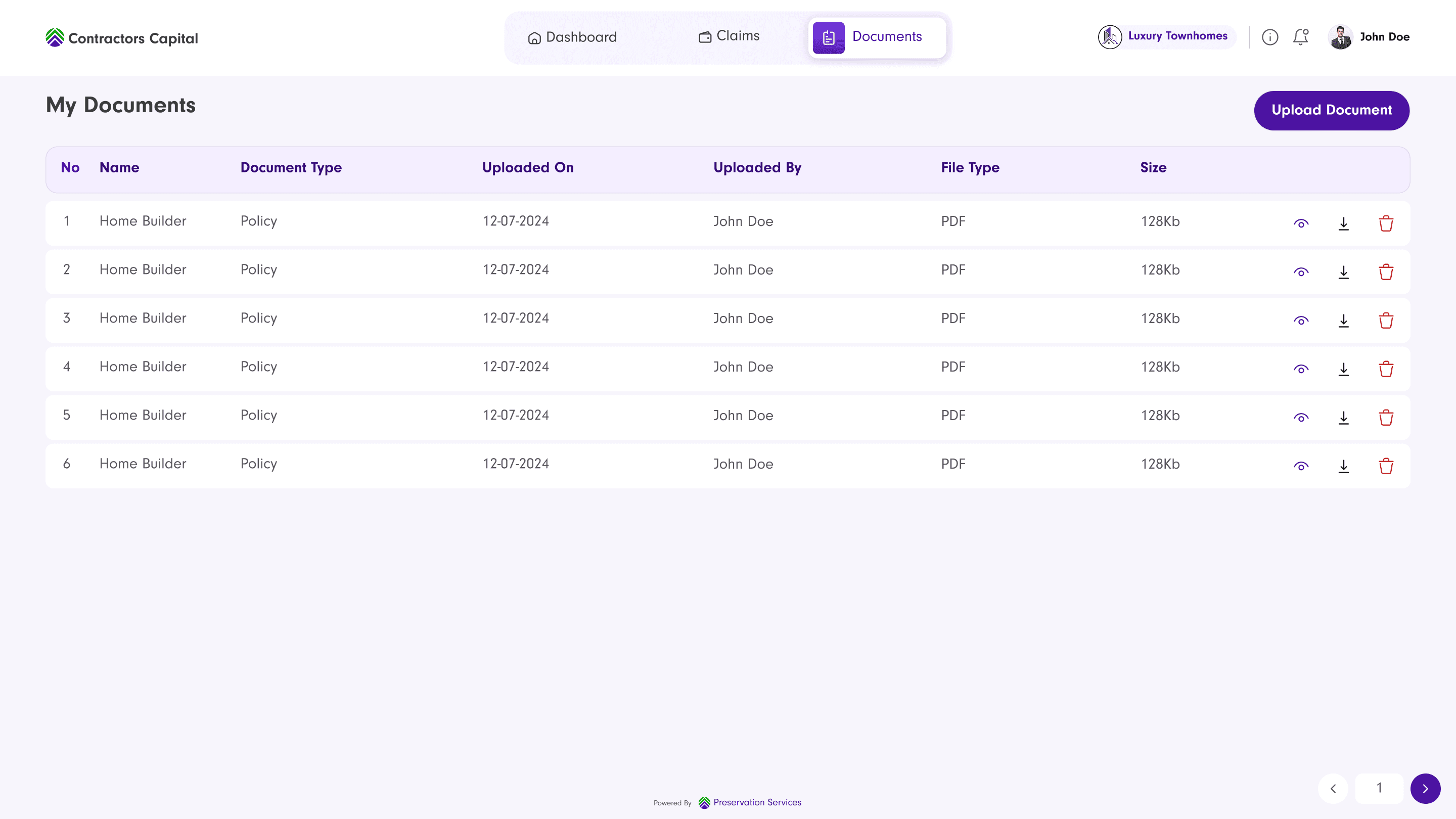The width and height of the screenshot is (1456, 819).
Task: Click page number 1 field
Action: click(x=1379, y=788)
